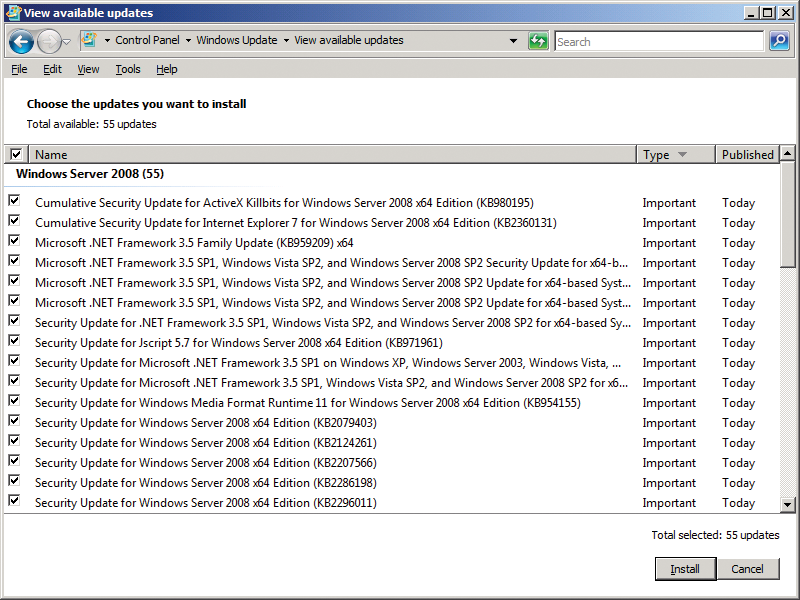Open the recent pages dropdown arrow
800x600 pixels.
point(66,42)
